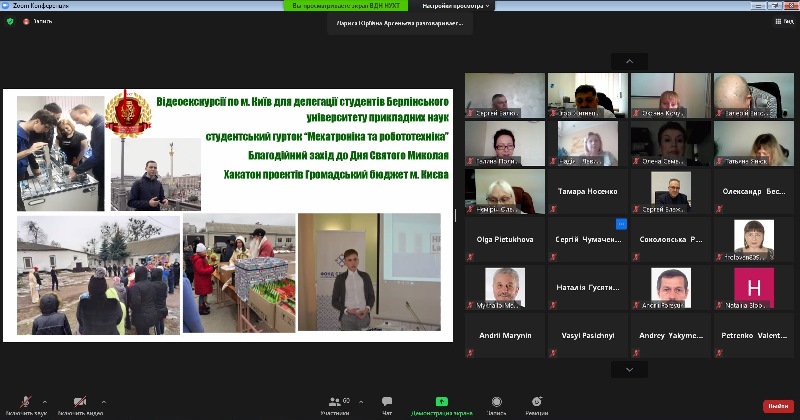Click green Share Screen button
Screen dimensions: 800x420
442,406
